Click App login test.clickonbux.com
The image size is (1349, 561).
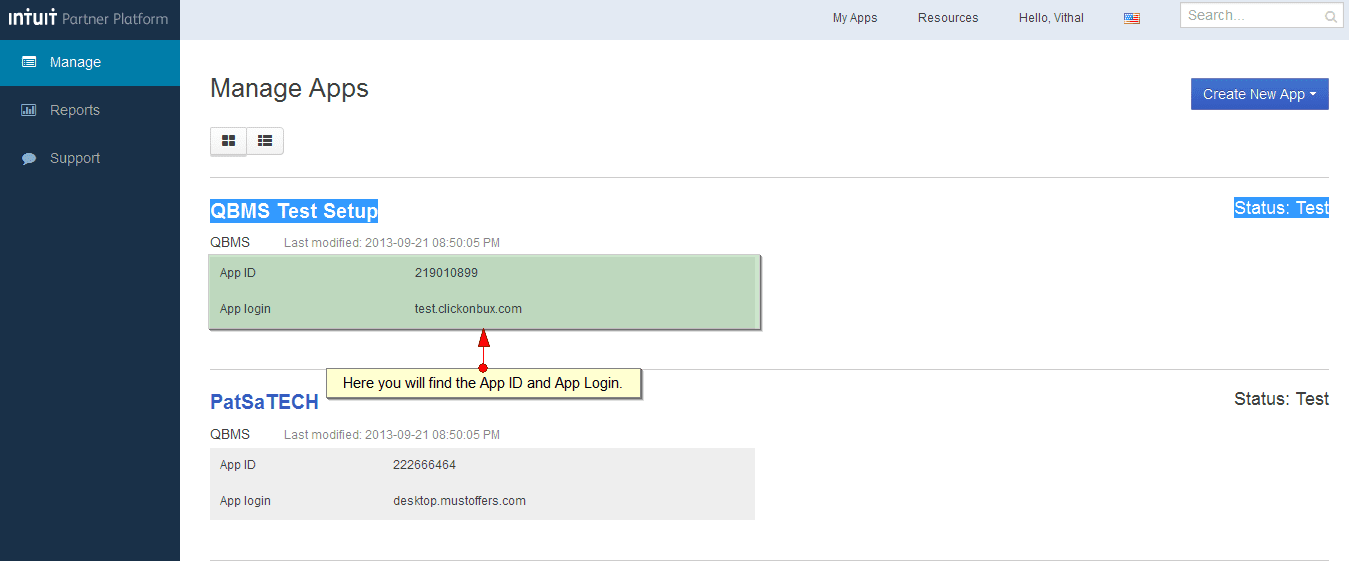468,309
